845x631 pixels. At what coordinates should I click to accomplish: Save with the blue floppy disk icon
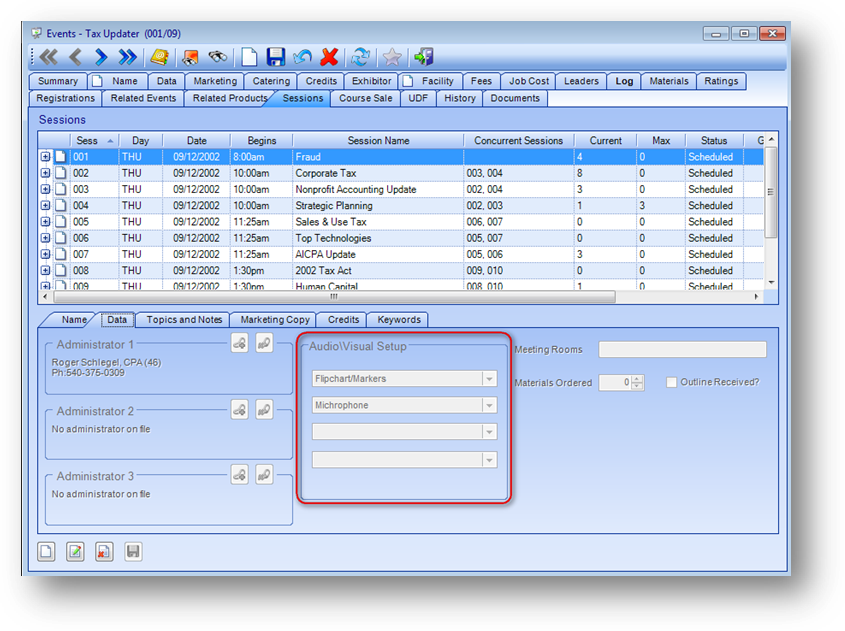coord(276,57)
